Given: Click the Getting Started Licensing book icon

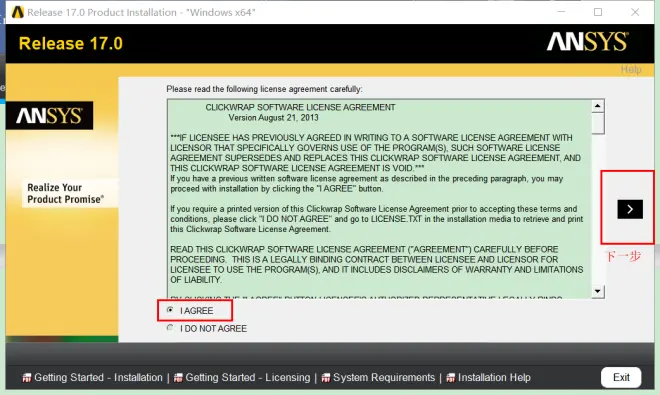Looking at the screenshot, I should click(x=178, y=378).
